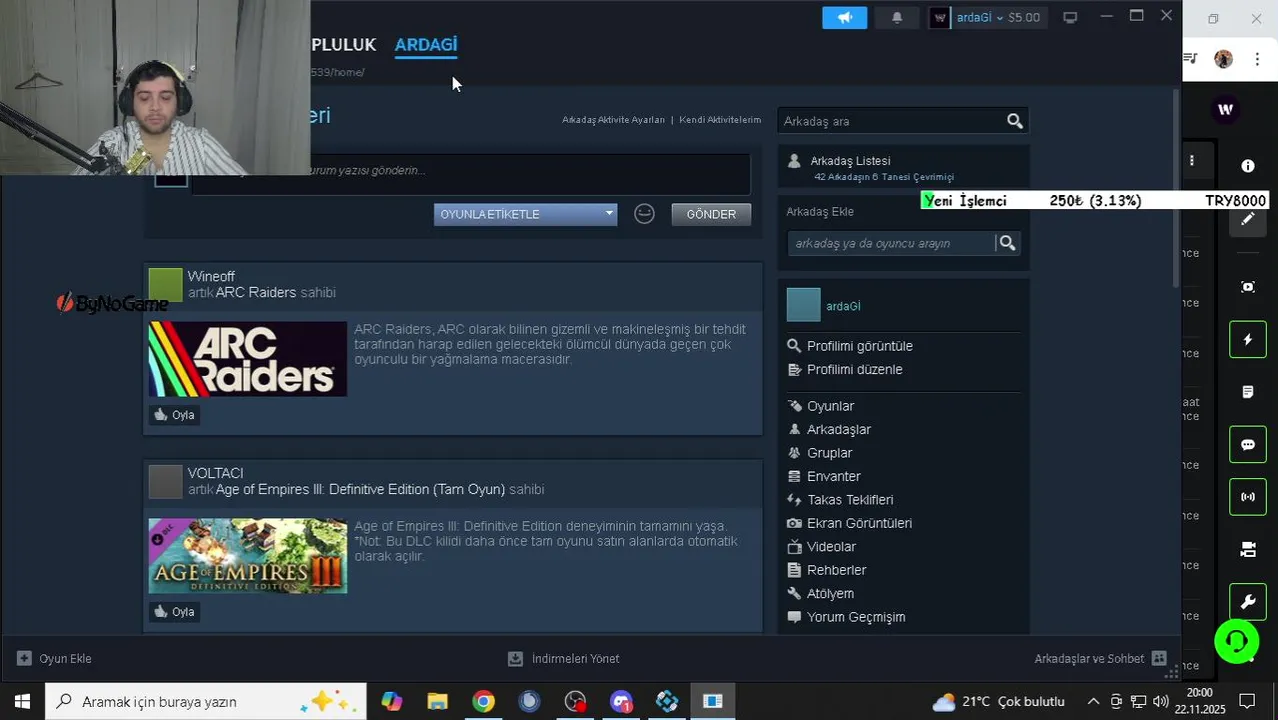The image size is (1278, 720).
Task: Click the chat bubble icon in right sidebar
Action: coord(1248,445)
